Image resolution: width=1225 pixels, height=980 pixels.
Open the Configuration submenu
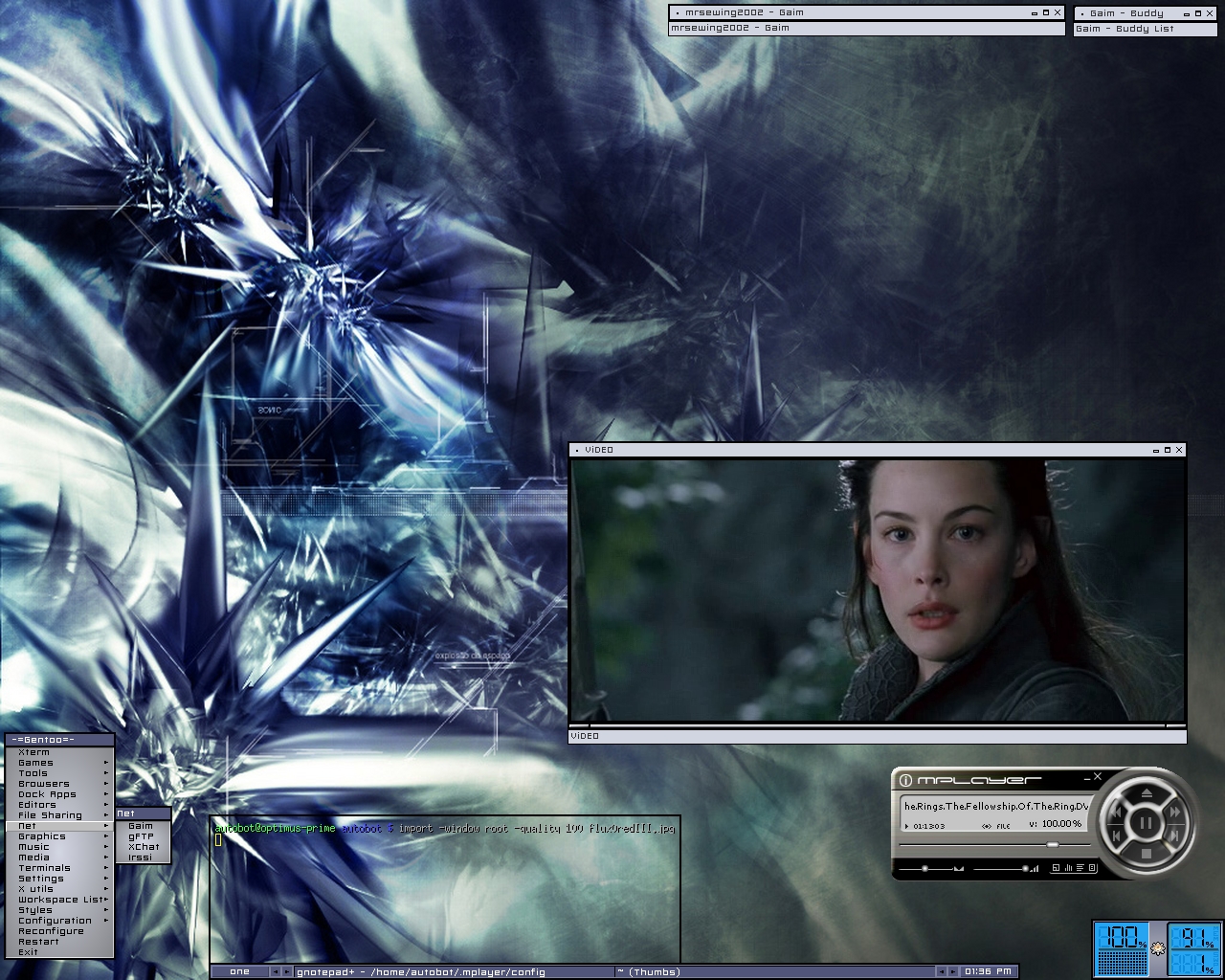59,921
